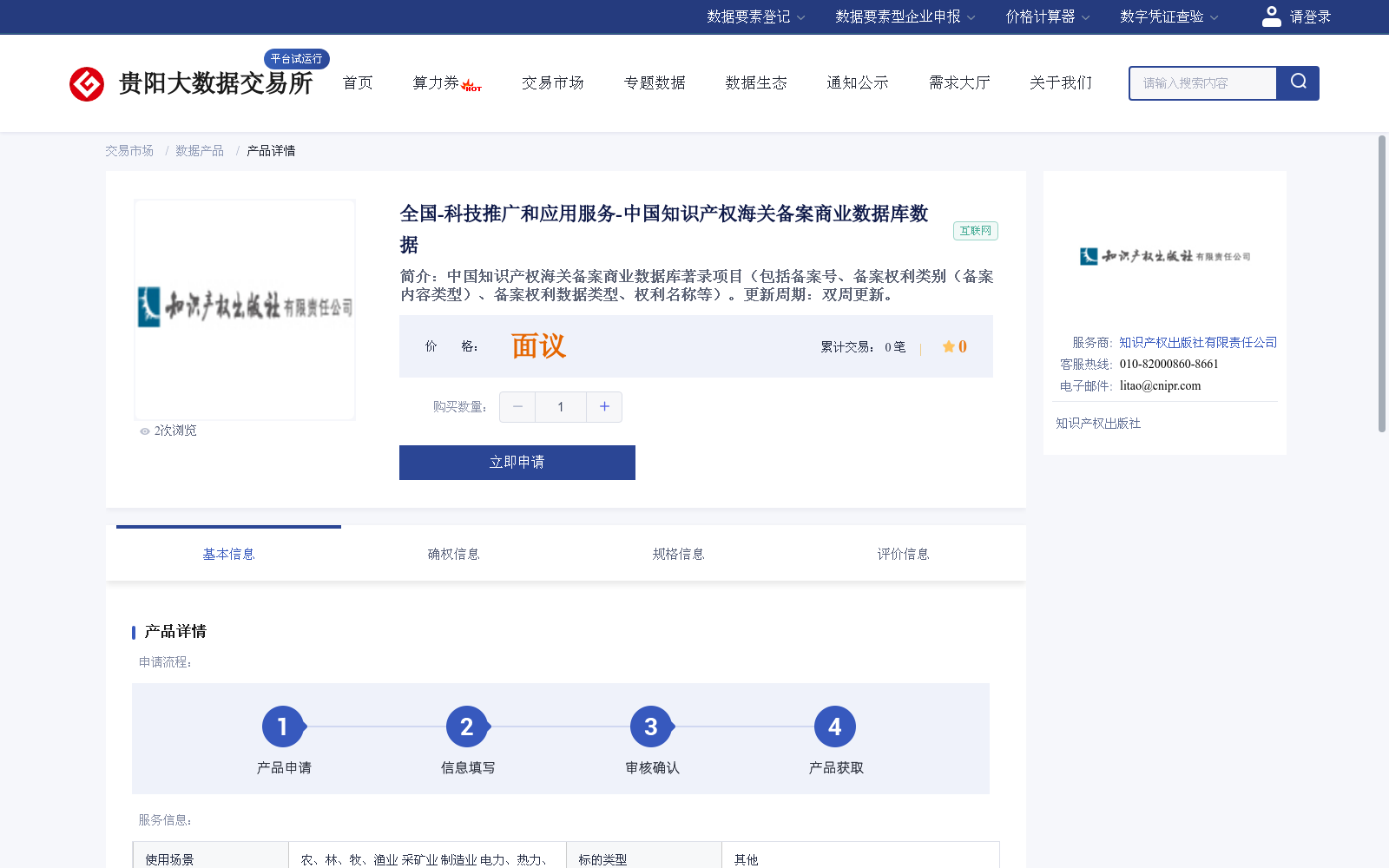Click the product title text
Viewport: 1389px width, 868px height.
tap(664, 229)
